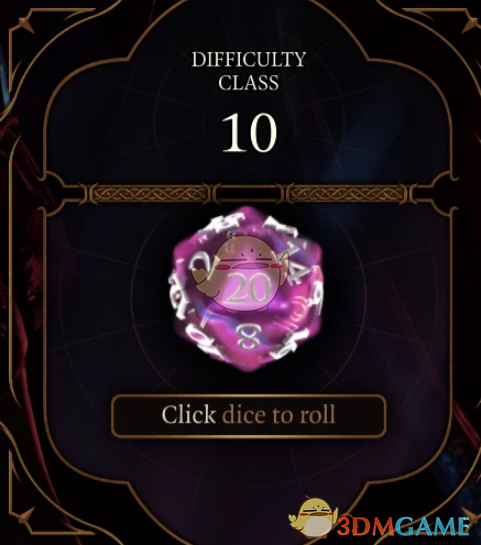This screenshot has width=481, height=545.
Task: Click the number 8 on the die's lower face
Action: (248, 336)
